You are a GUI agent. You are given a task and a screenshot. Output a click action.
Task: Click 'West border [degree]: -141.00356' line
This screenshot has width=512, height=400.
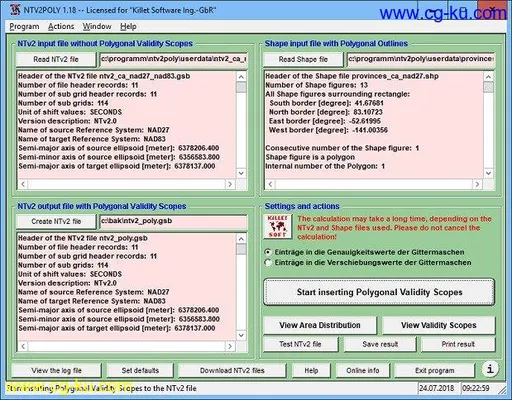click(x=328, y=130)
